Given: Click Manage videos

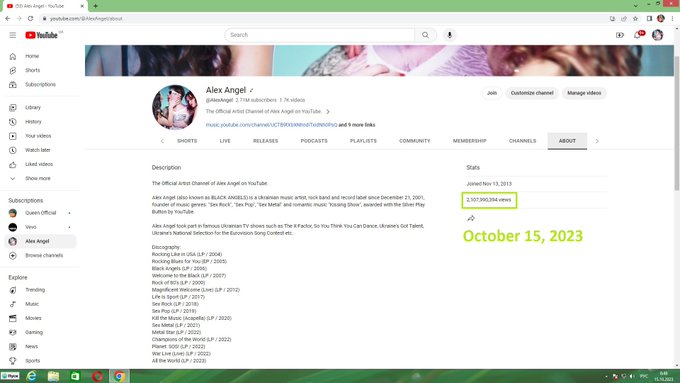Looking at the screenshot, I should pos(584,93).
